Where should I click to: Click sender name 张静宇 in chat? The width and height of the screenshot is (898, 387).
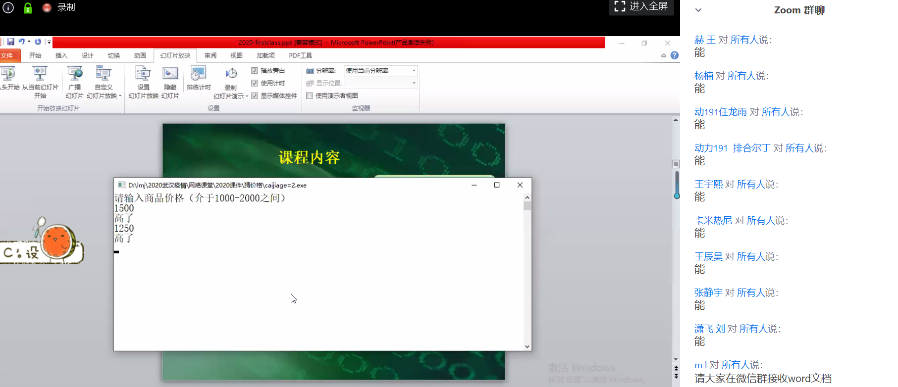709,293
